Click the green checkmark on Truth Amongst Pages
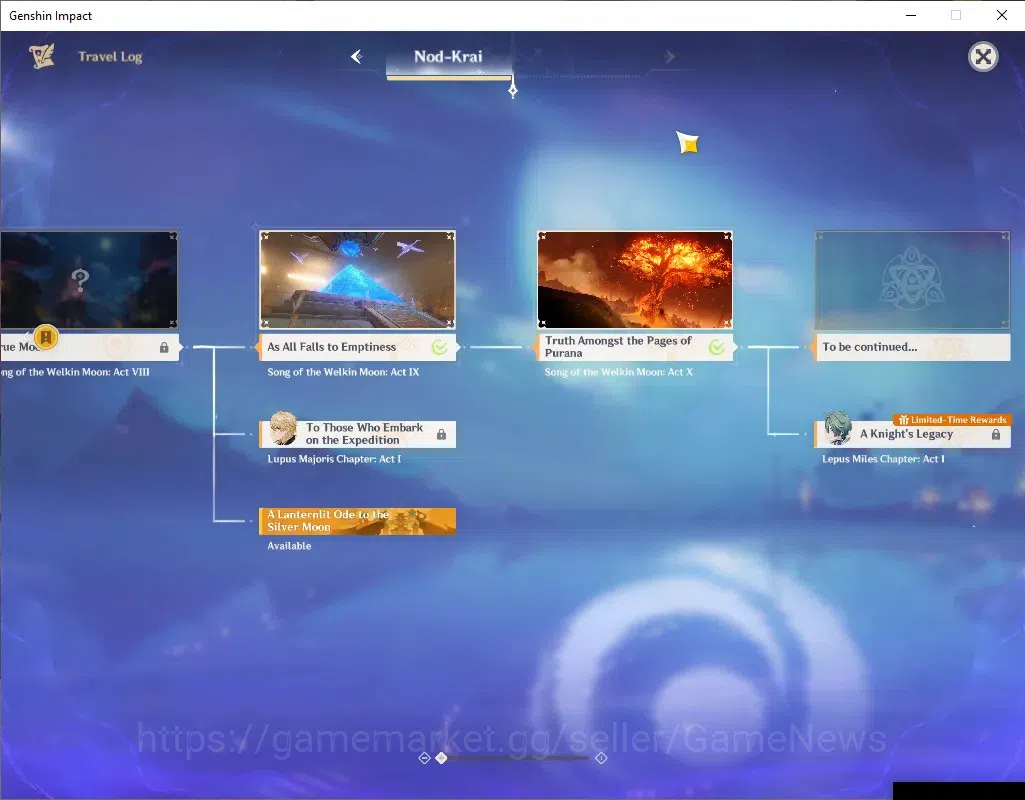 pyautogui.click(x=717, y=347)
